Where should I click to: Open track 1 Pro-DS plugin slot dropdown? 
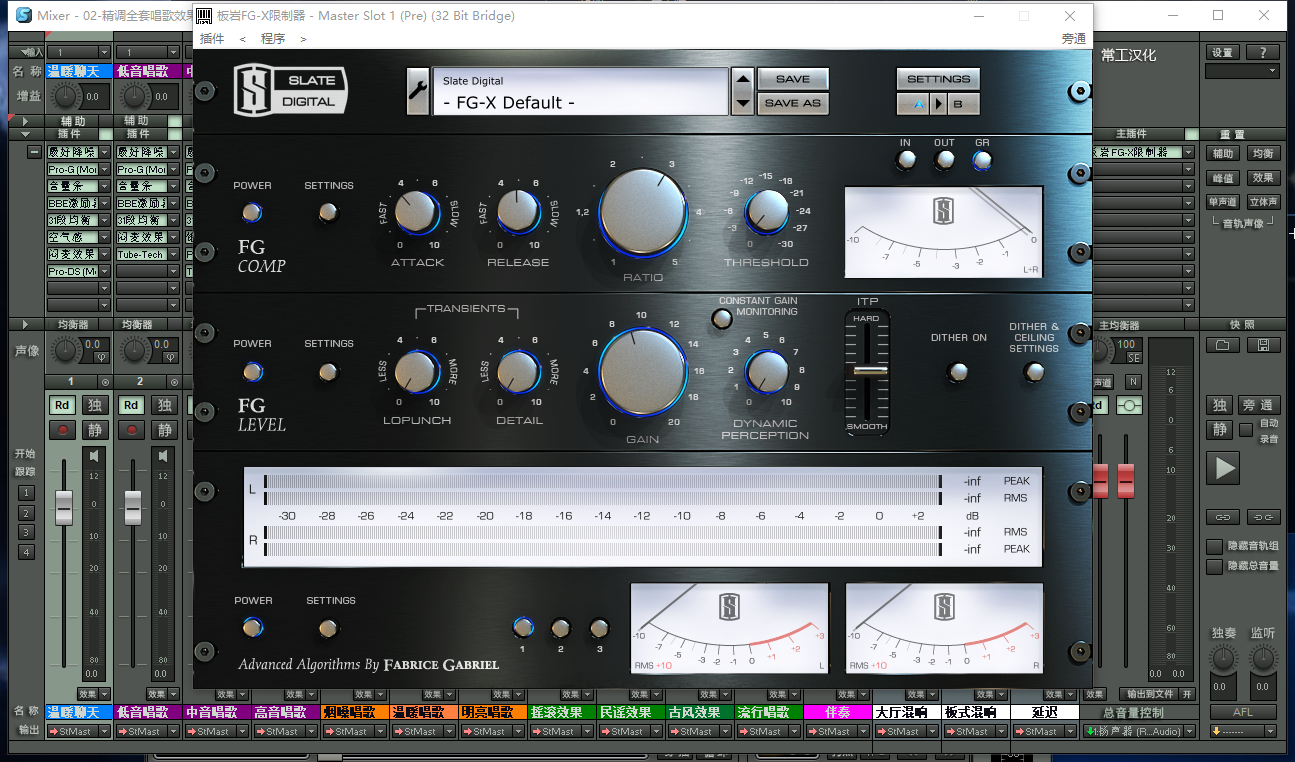[x=105, y=271]
